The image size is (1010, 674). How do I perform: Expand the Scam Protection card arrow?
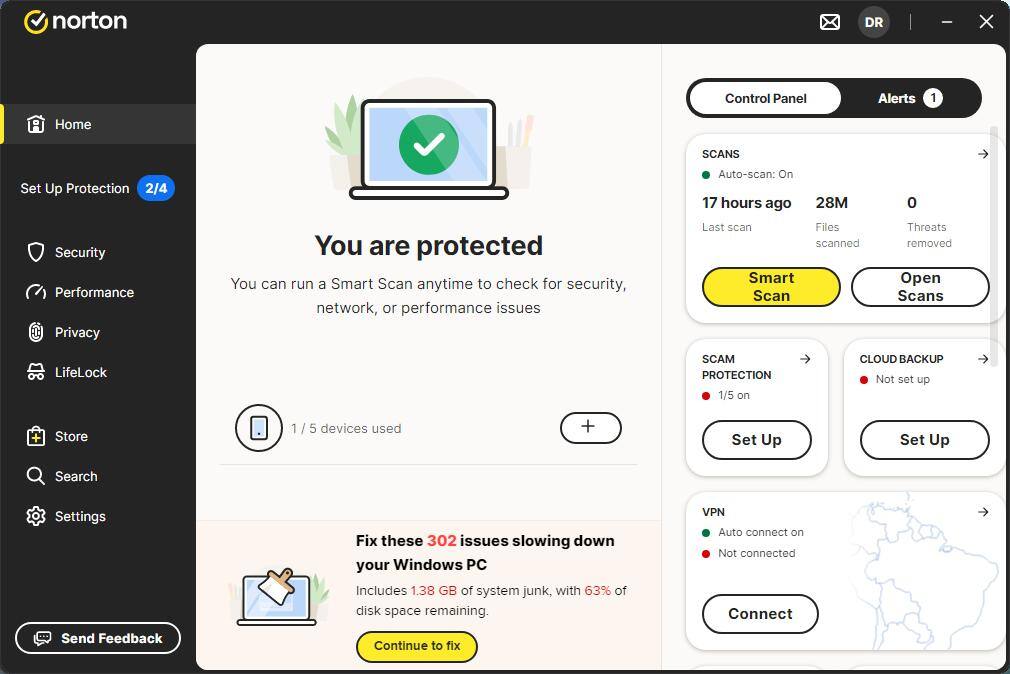(x=805, y=359)
